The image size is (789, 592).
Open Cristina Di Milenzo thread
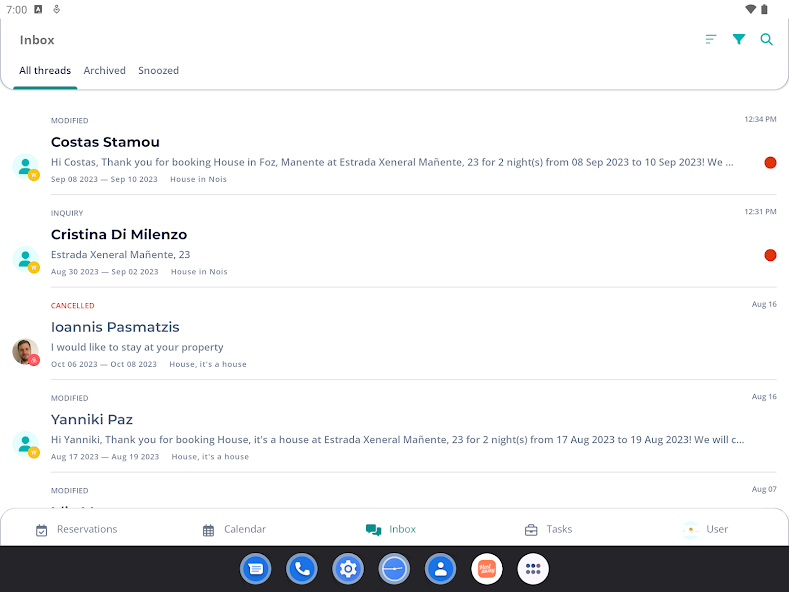pos(394,242)
